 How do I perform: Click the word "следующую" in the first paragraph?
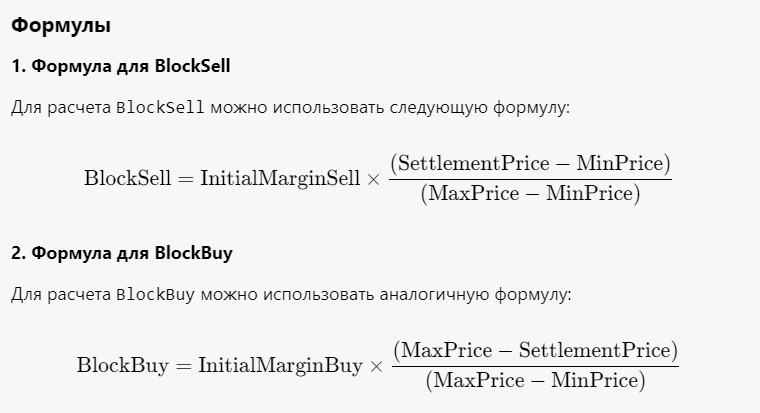click(441, 107)
